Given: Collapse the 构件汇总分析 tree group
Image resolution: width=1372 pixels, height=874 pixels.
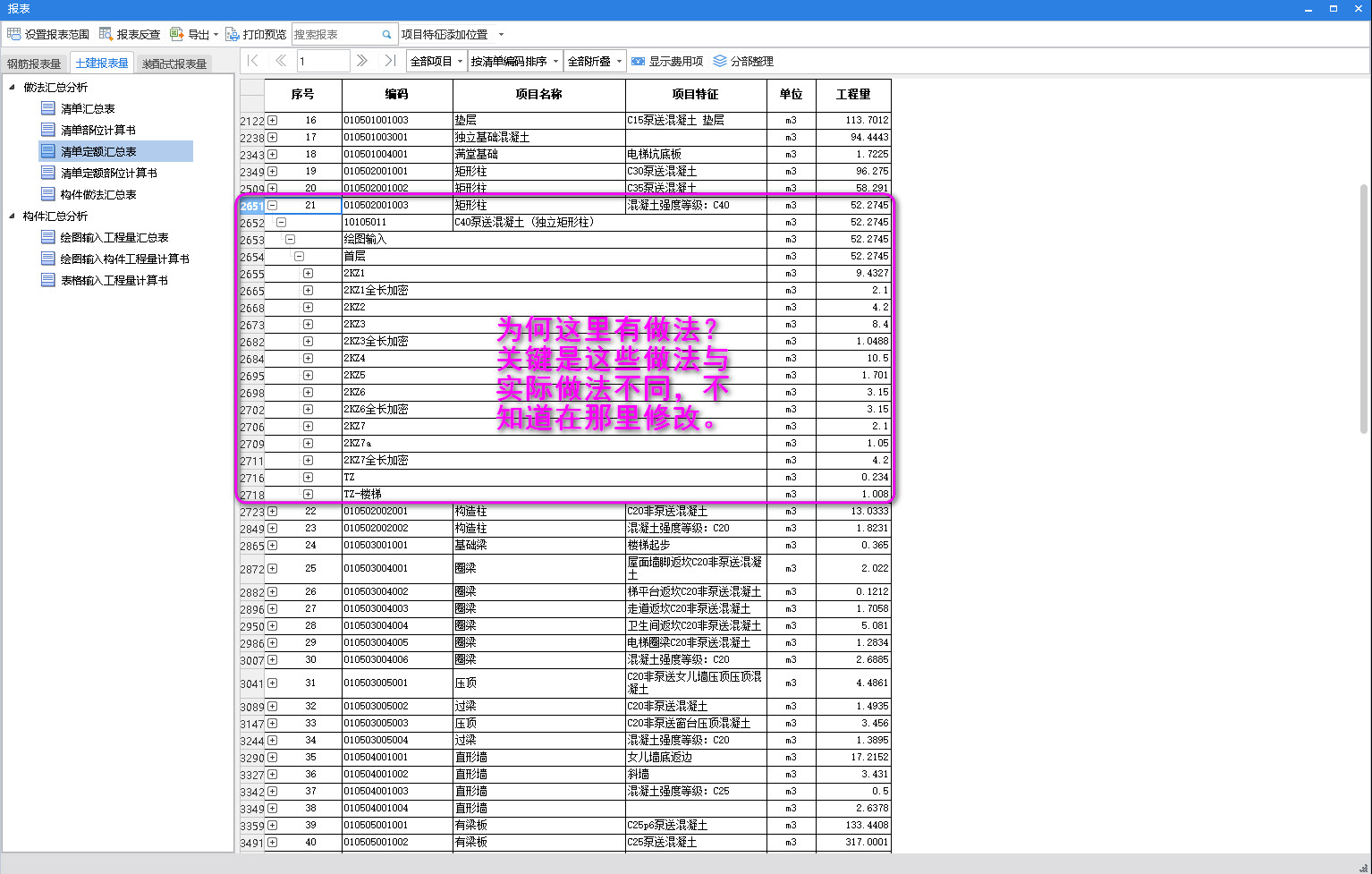Looking at the screenshot, I should point(12,216).
